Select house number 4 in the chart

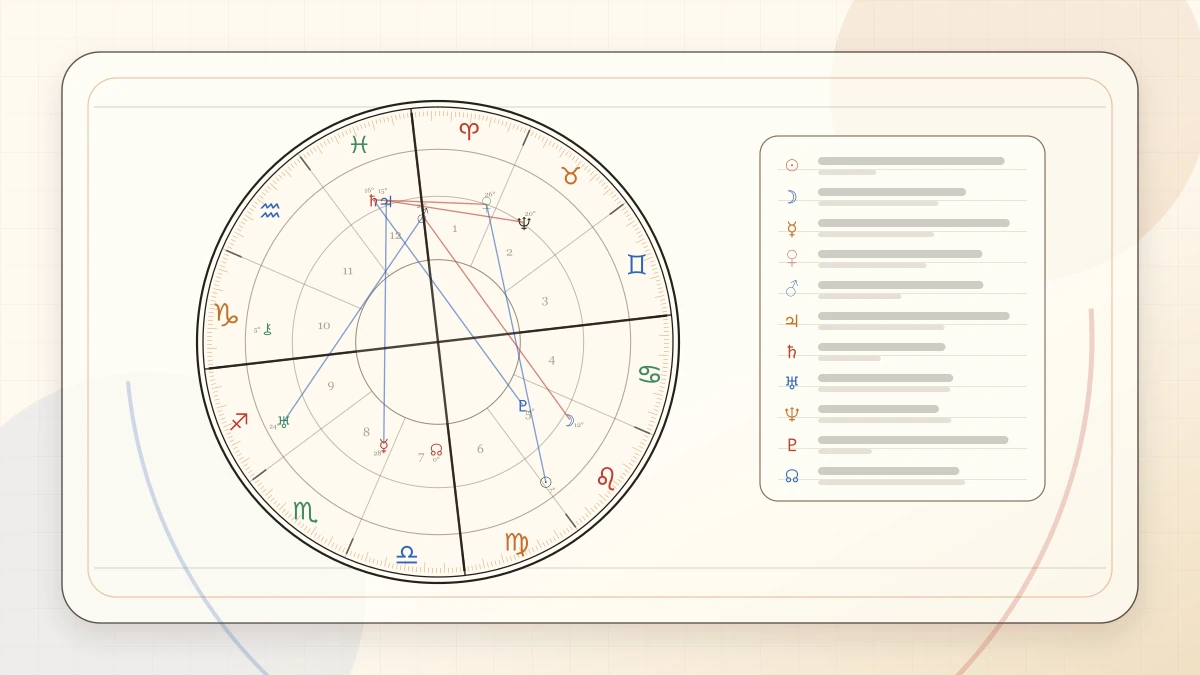[552, 361]
